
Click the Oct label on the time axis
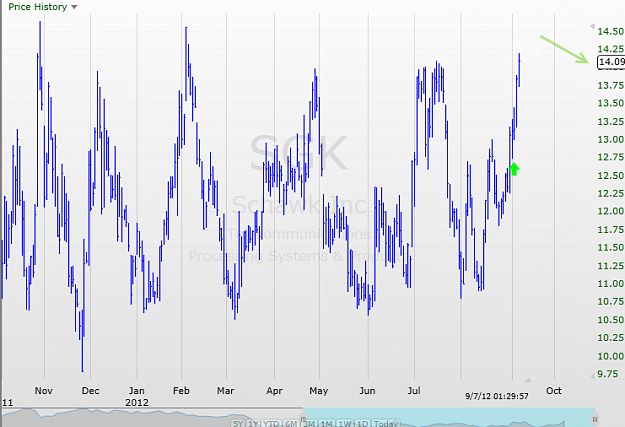[554, 390]
